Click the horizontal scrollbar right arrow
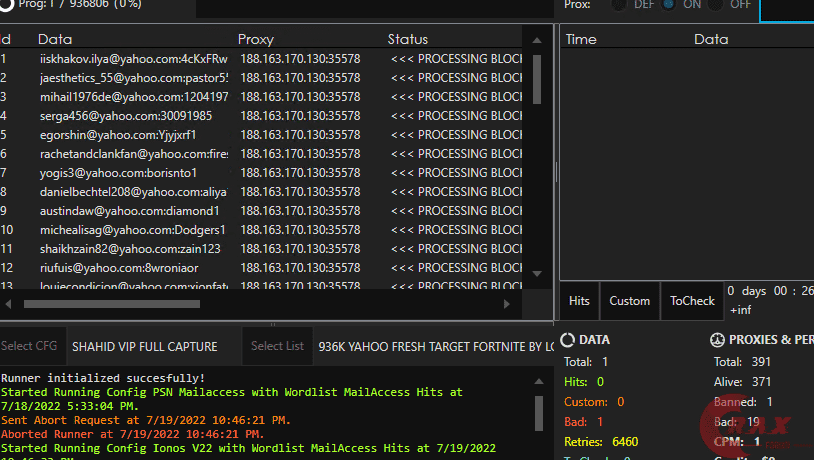814x460 pixels. click(x=512, y=303)
